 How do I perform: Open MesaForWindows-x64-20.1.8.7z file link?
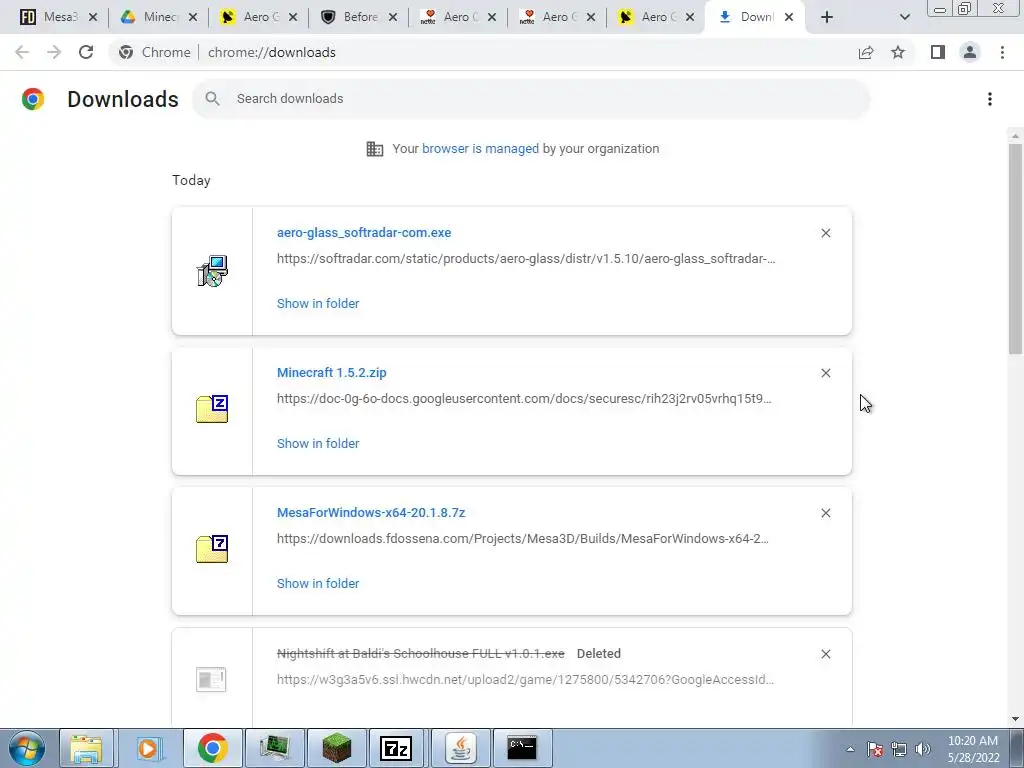click(371, 513)
